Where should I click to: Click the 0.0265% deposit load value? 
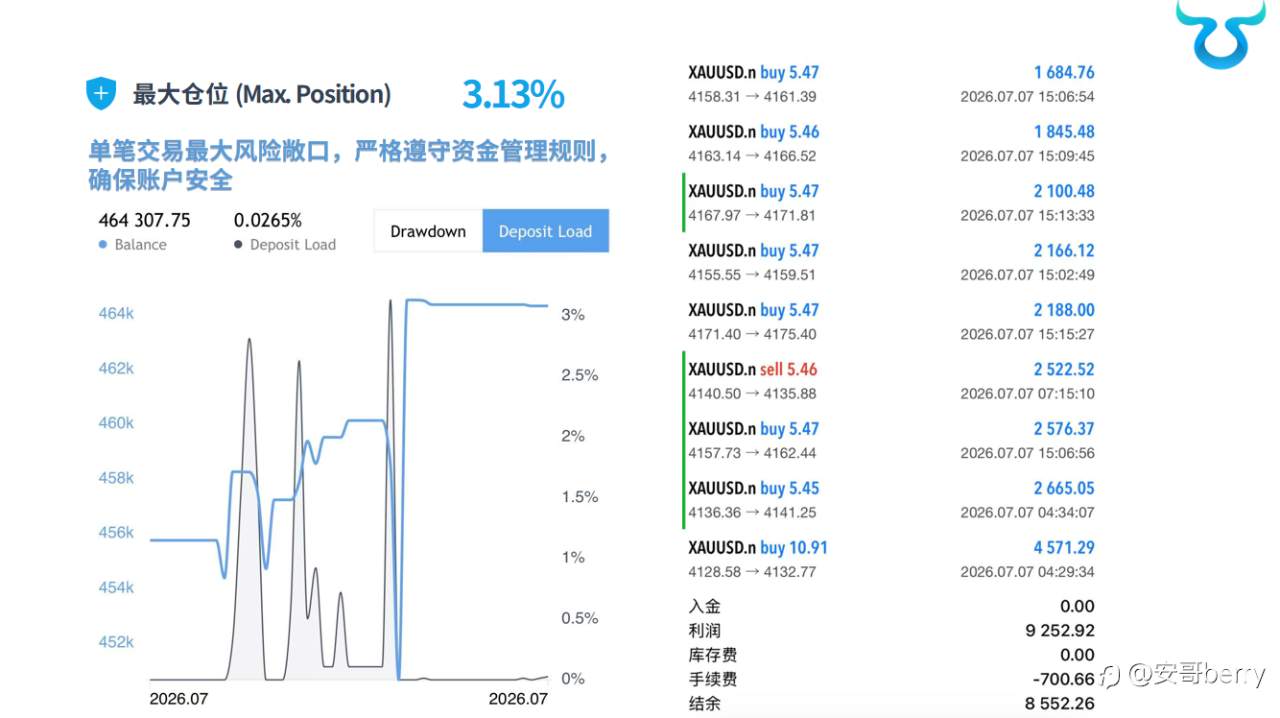tap(268, 220)
